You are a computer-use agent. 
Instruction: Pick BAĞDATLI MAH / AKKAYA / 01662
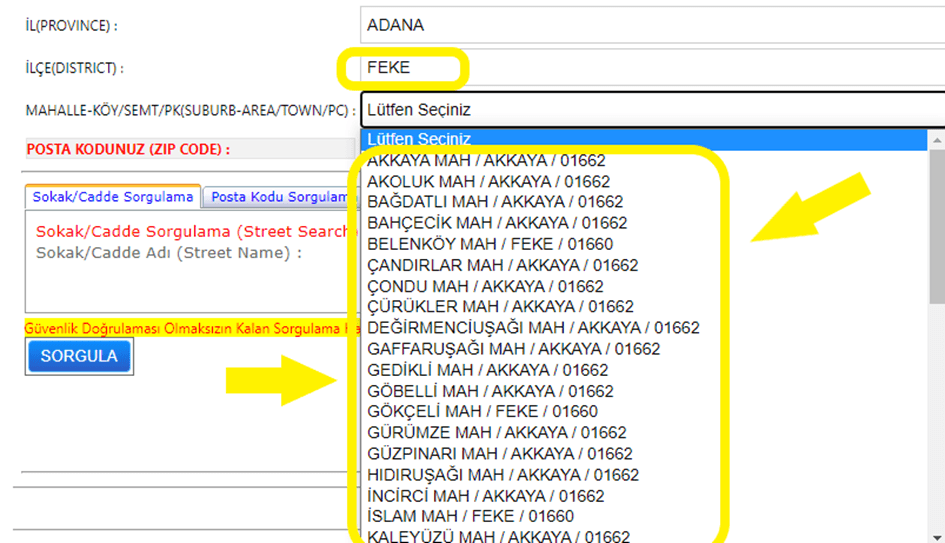pyautogui.click(x=495, y=202)
